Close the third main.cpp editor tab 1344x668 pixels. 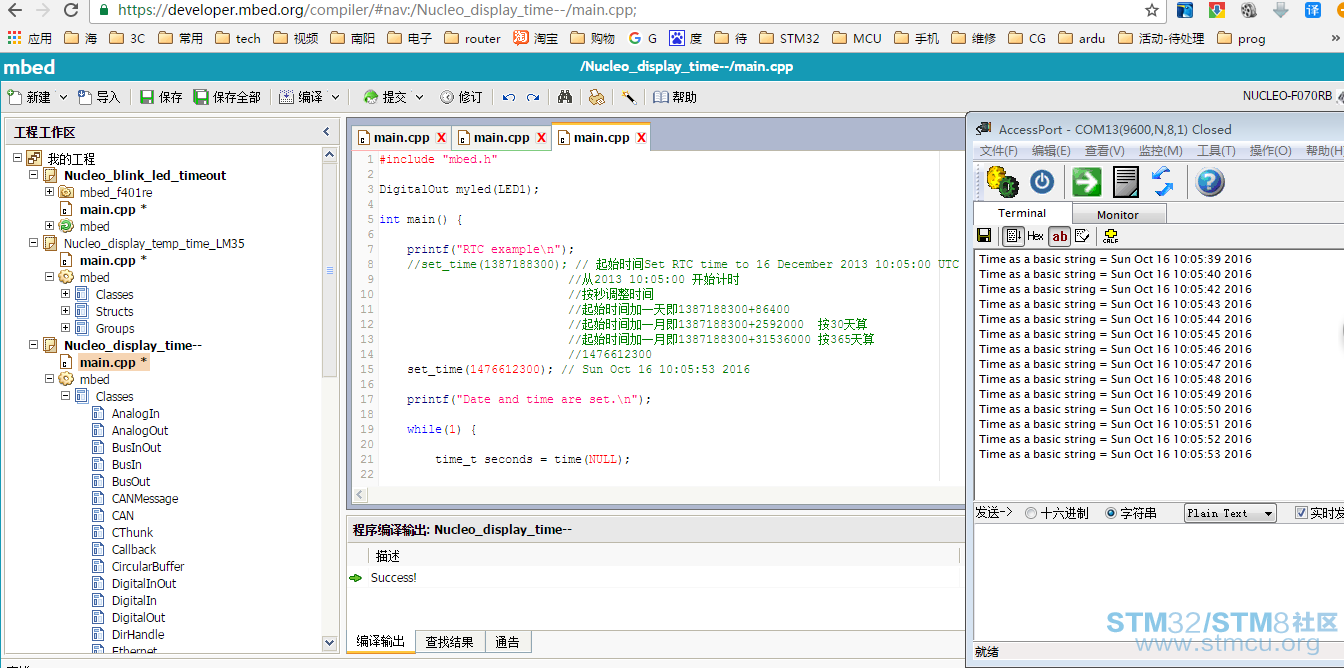642,137
